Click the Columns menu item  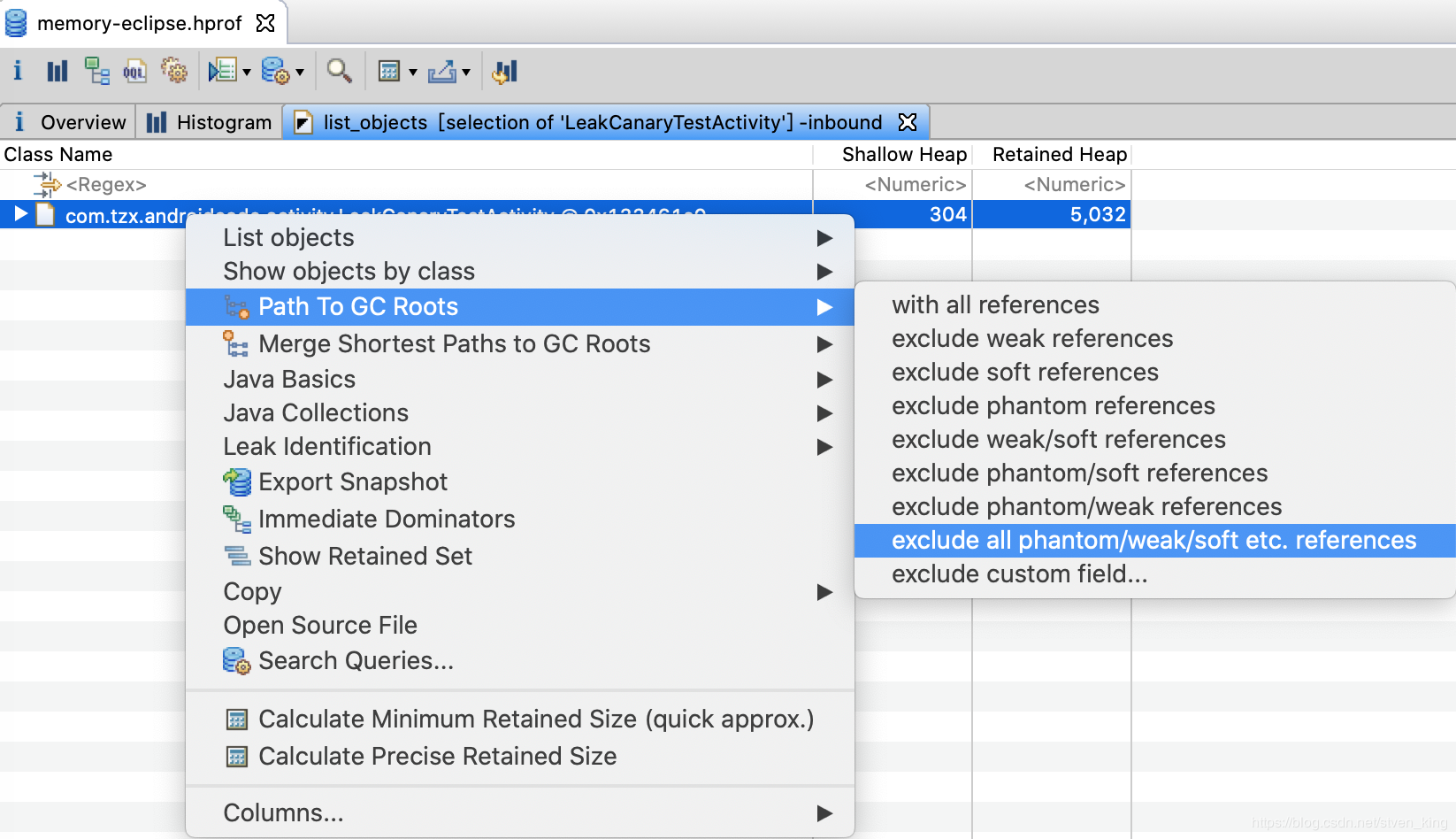(282, 812)
